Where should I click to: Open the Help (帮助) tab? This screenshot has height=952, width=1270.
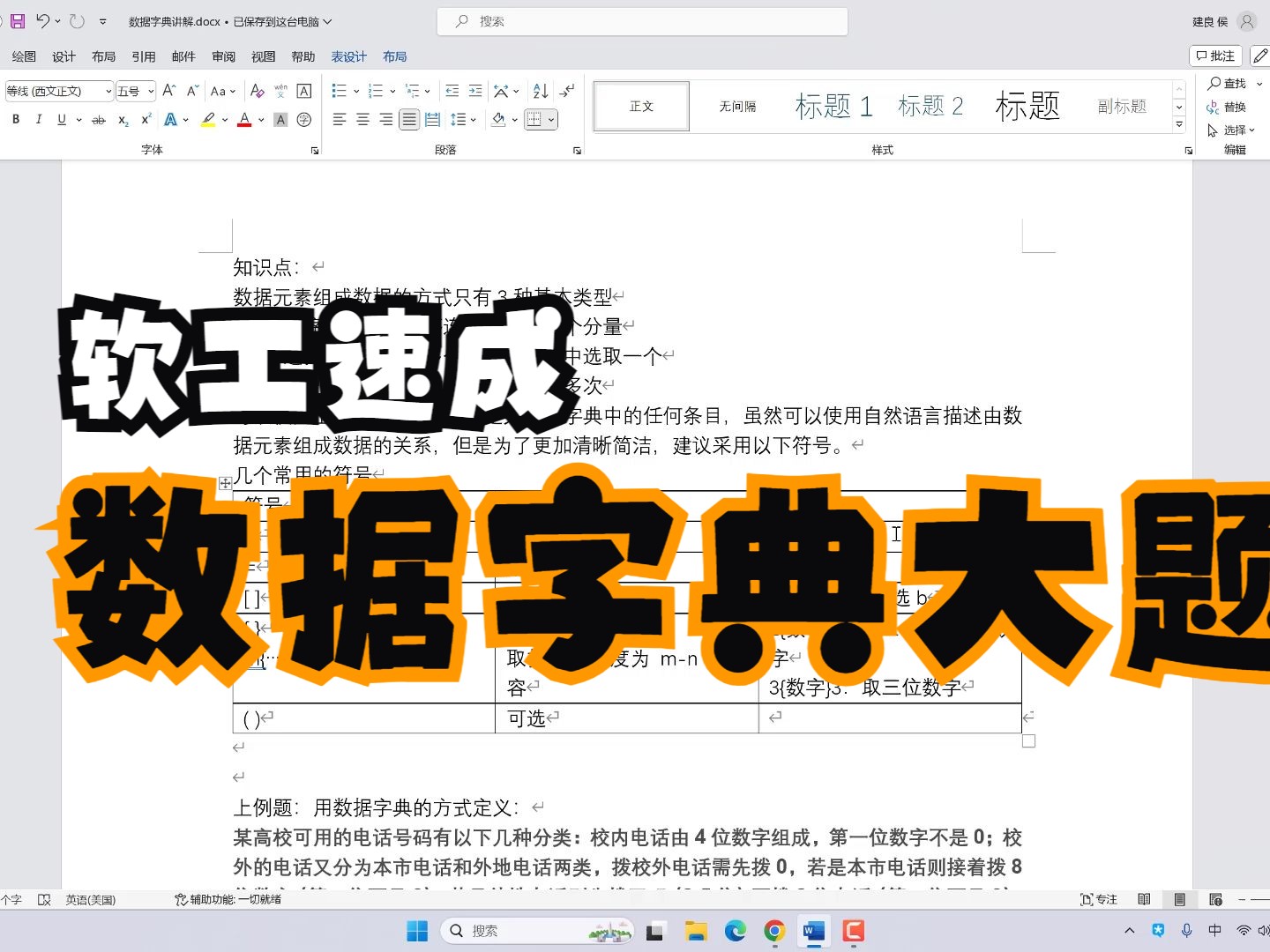click(303, 56)
